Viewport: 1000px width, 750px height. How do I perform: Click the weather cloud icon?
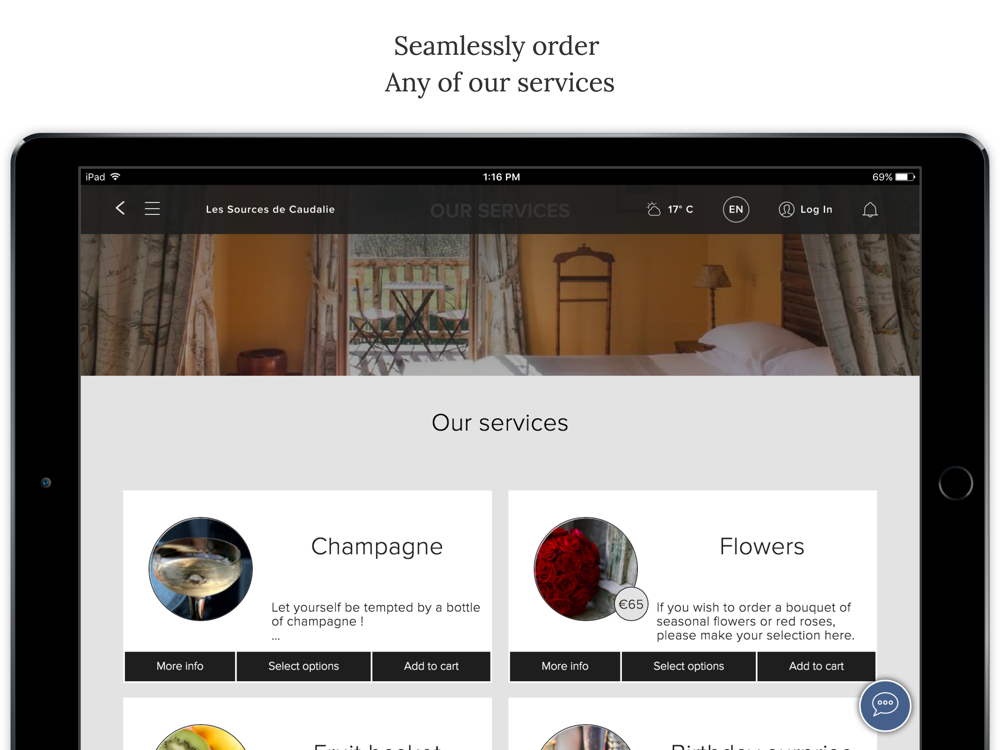(x=653, y=209)
